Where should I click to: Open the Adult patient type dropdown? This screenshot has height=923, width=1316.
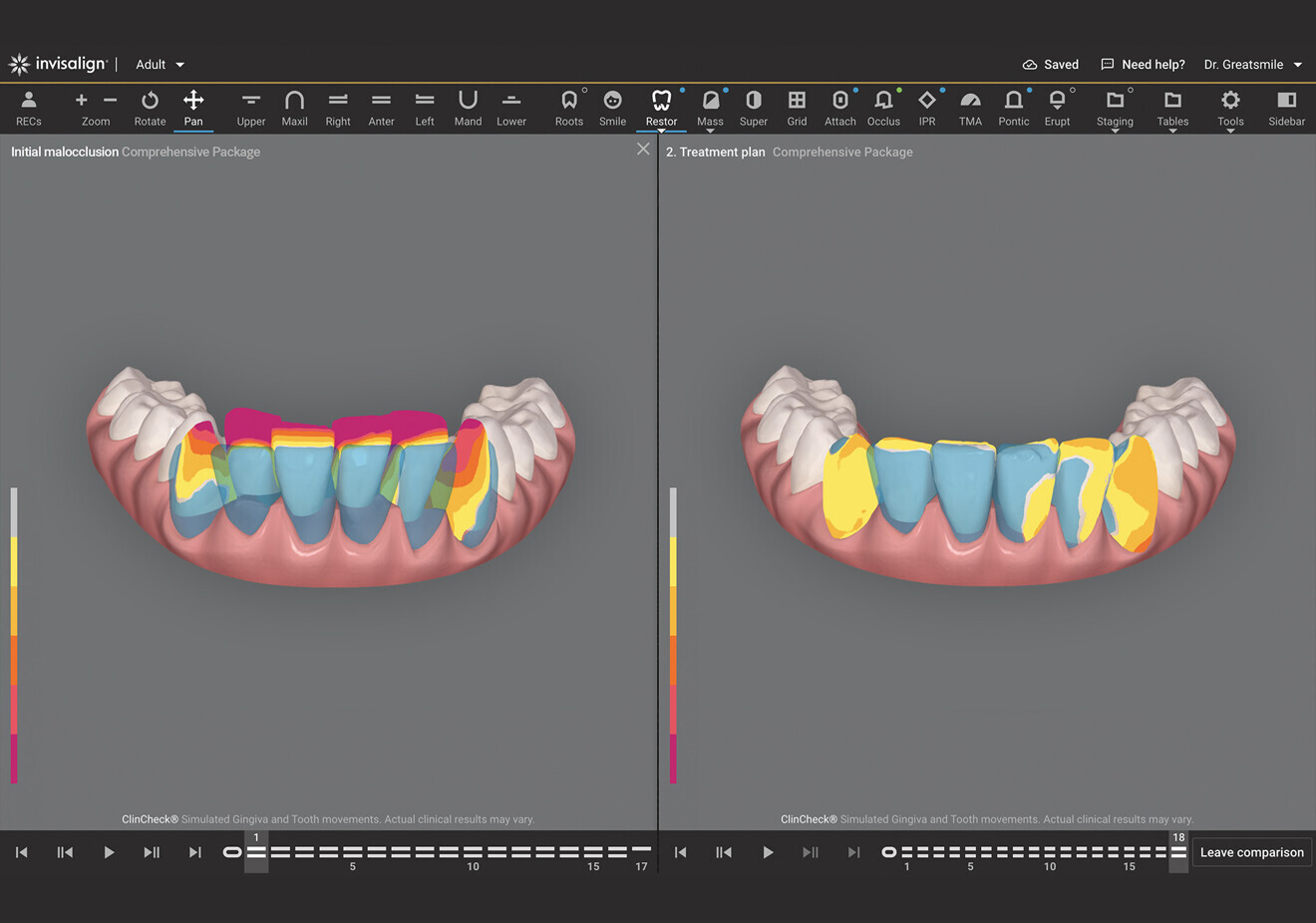[159, 64]
